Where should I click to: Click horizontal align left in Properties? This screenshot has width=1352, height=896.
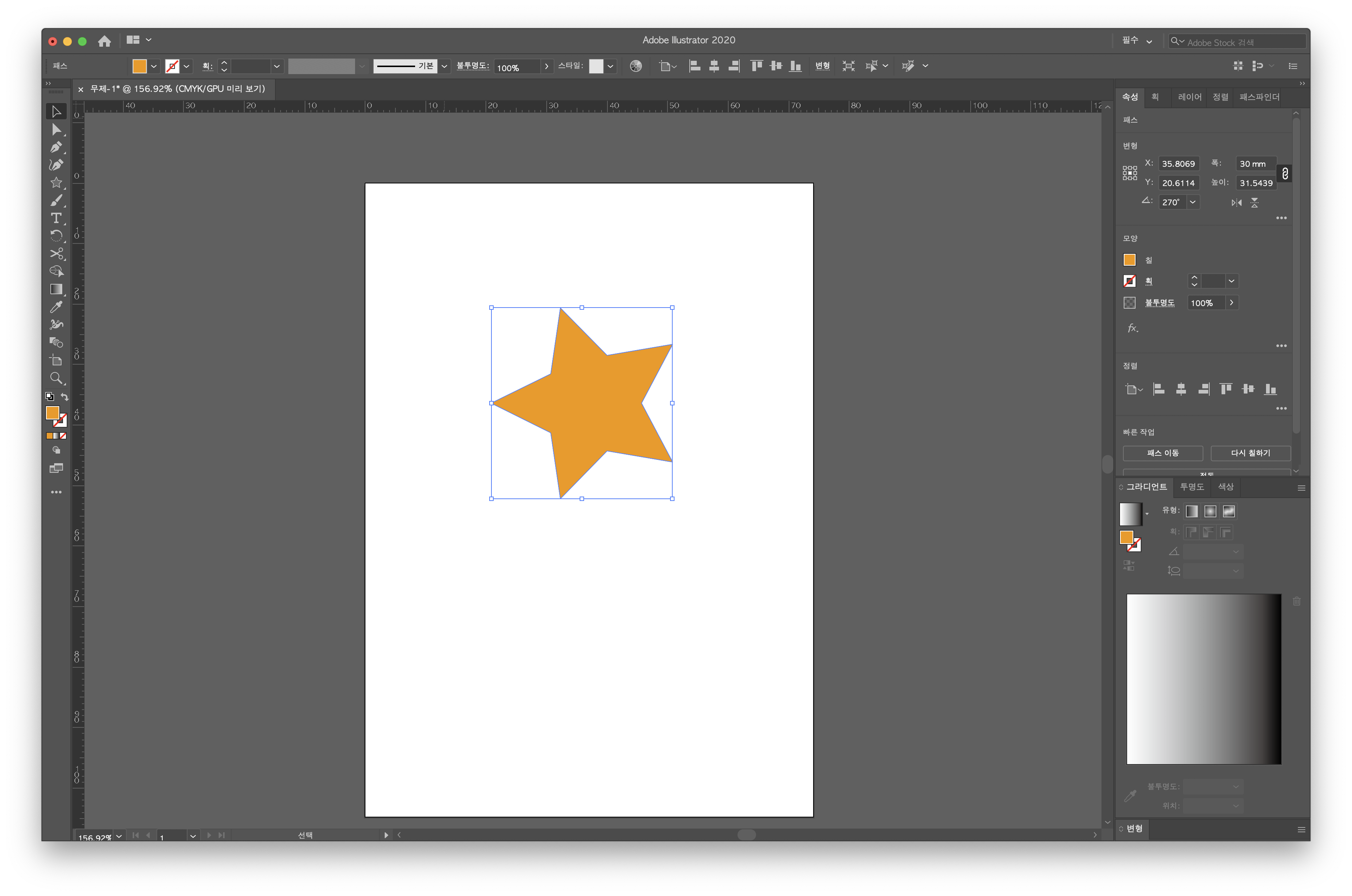point(1159,389)
